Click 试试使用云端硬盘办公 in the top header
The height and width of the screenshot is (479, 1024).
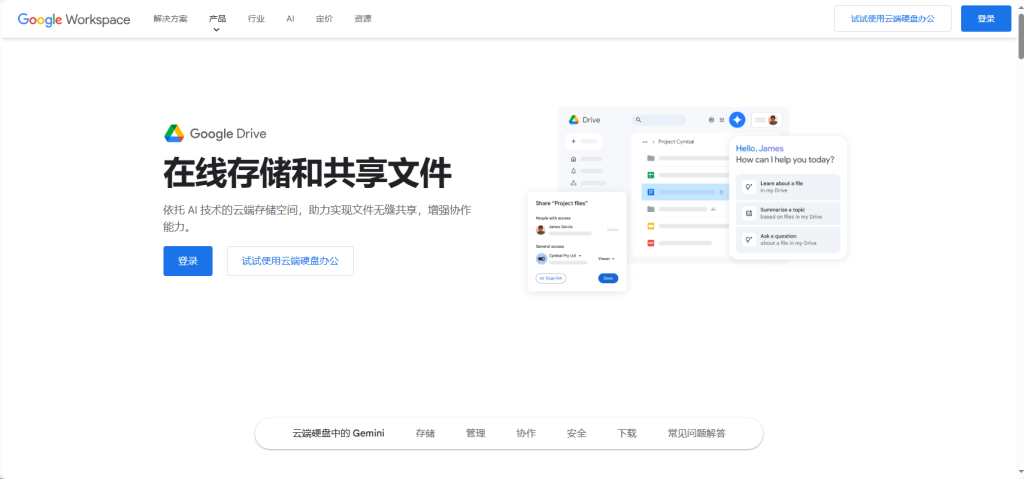coord(893,18)
